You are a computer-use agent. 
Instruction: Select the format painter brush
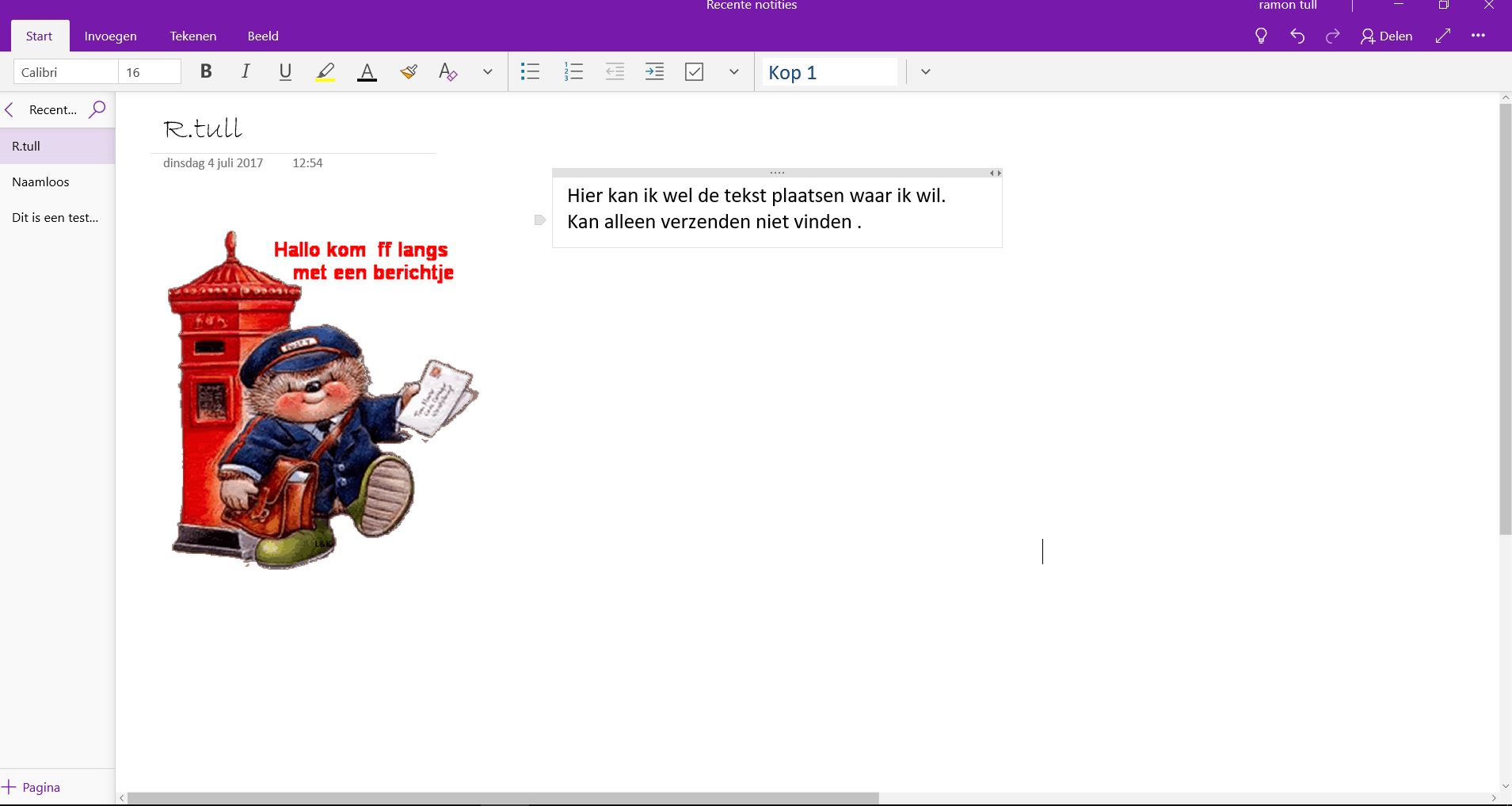(x=409, y=72)
